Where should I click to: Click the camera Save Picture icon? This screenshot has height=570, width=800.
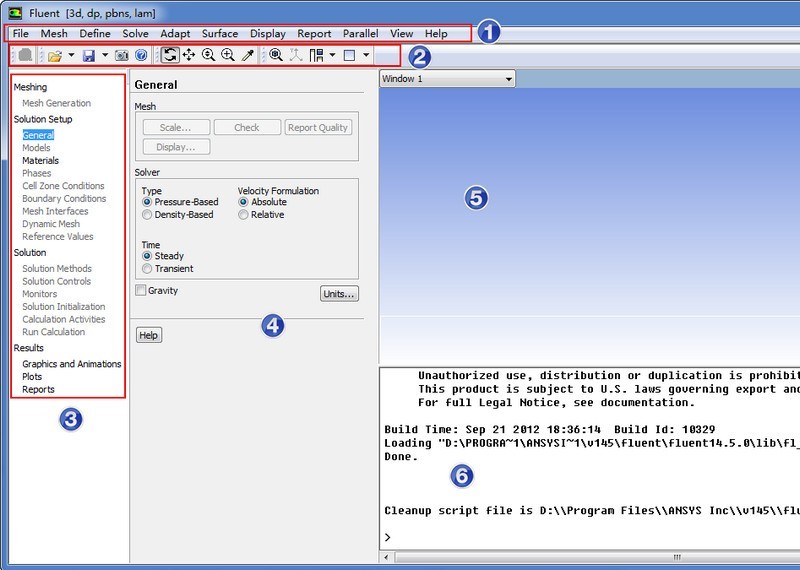[122, 55]
